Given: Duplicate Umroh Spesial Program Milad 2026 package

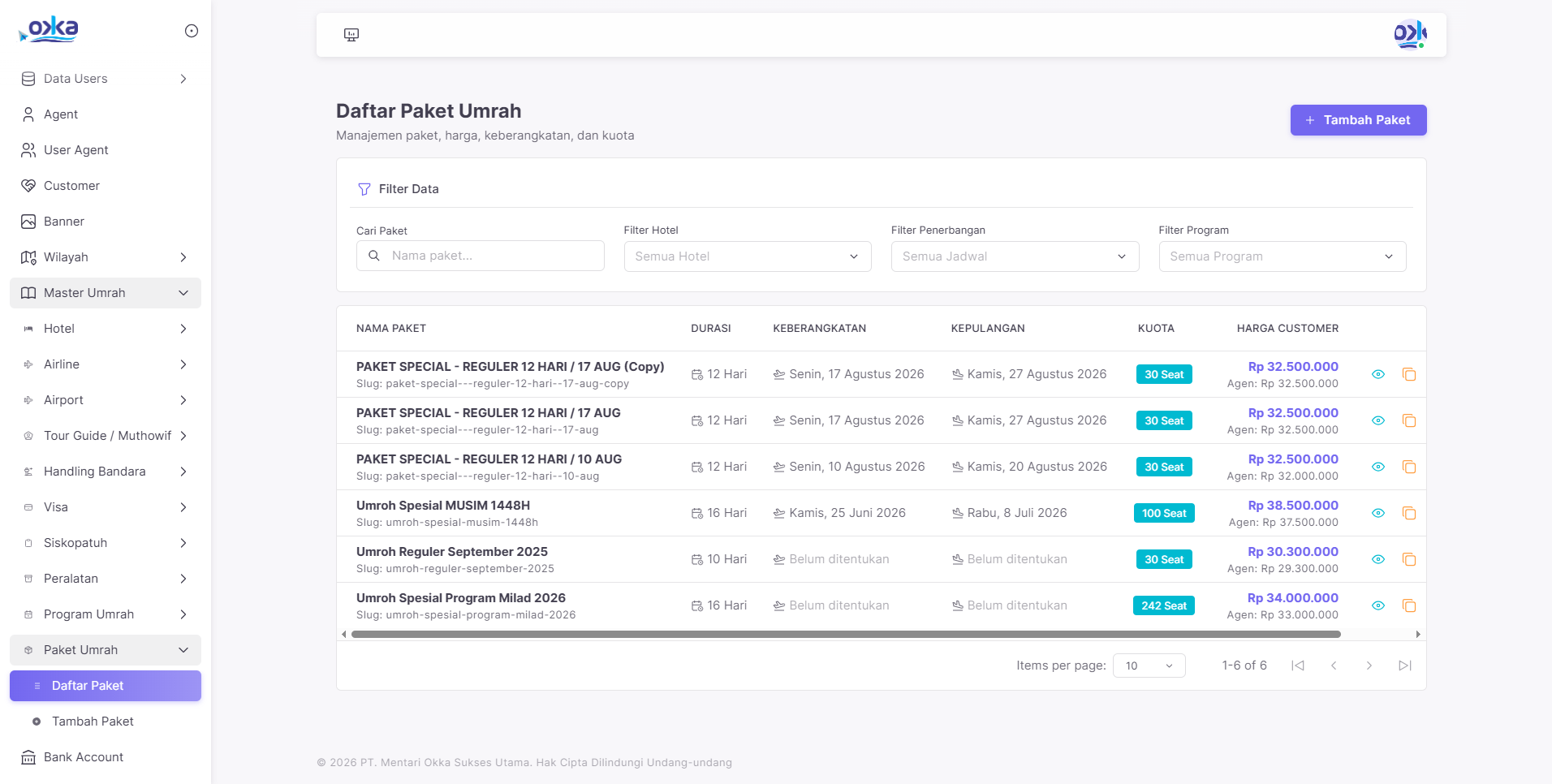Looking at the screenshot, I should click(1409, 605).
